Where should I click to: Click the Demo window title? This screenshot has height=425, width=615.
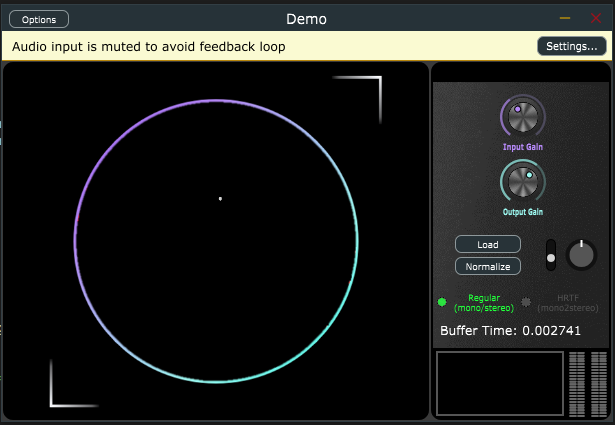(306, 19)
